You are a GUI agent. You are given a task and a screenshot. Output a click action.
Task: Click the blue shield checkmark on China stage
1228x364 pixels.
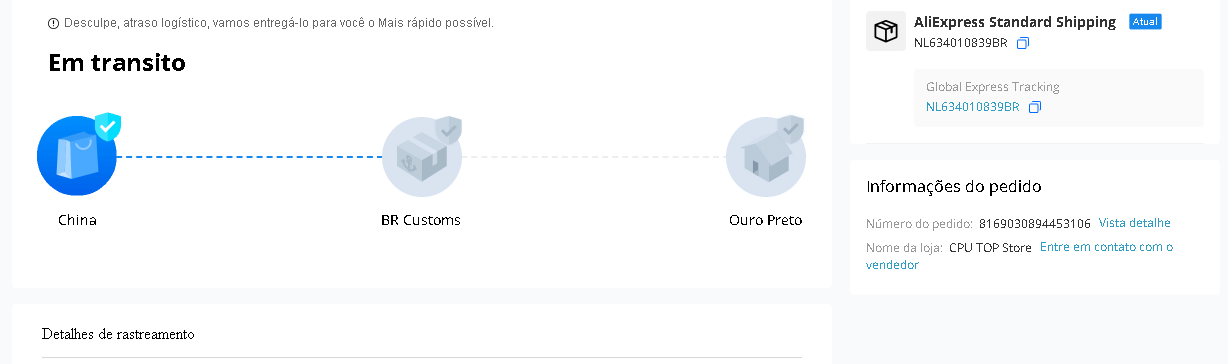(x=108, y=127)
